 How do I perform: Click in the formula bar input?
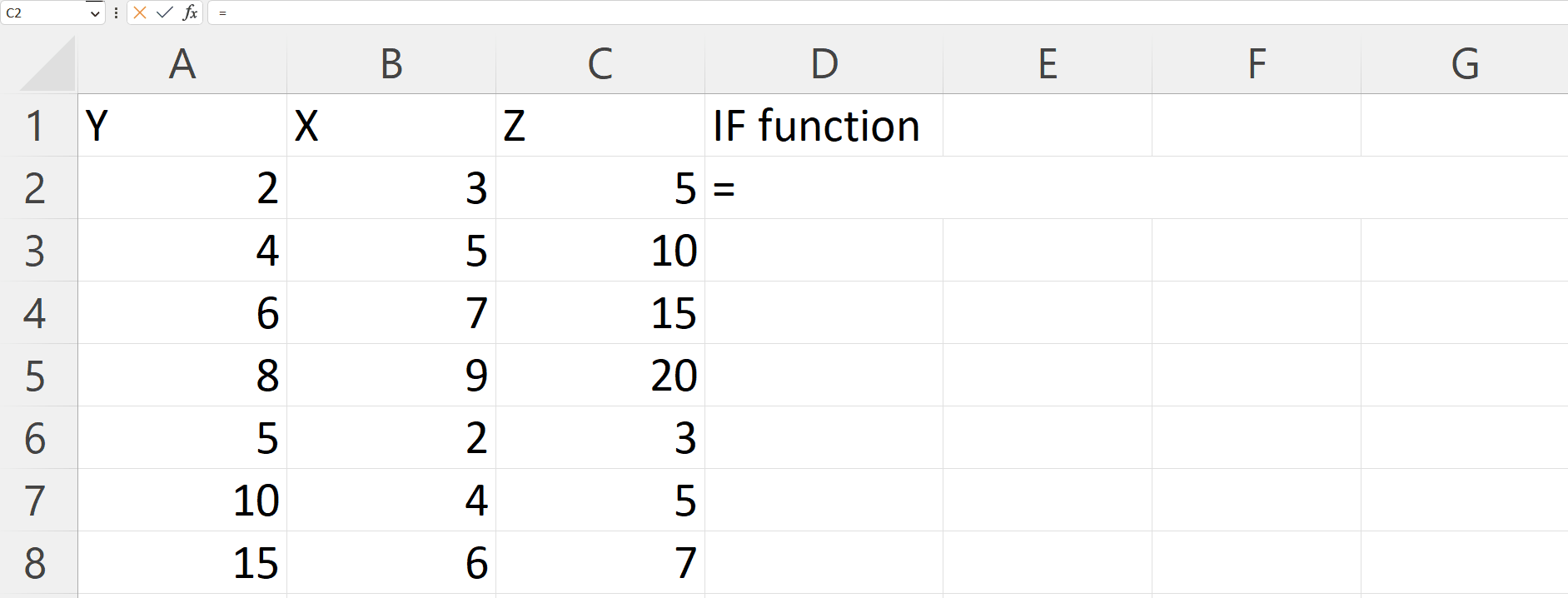(x=833, y=12)
